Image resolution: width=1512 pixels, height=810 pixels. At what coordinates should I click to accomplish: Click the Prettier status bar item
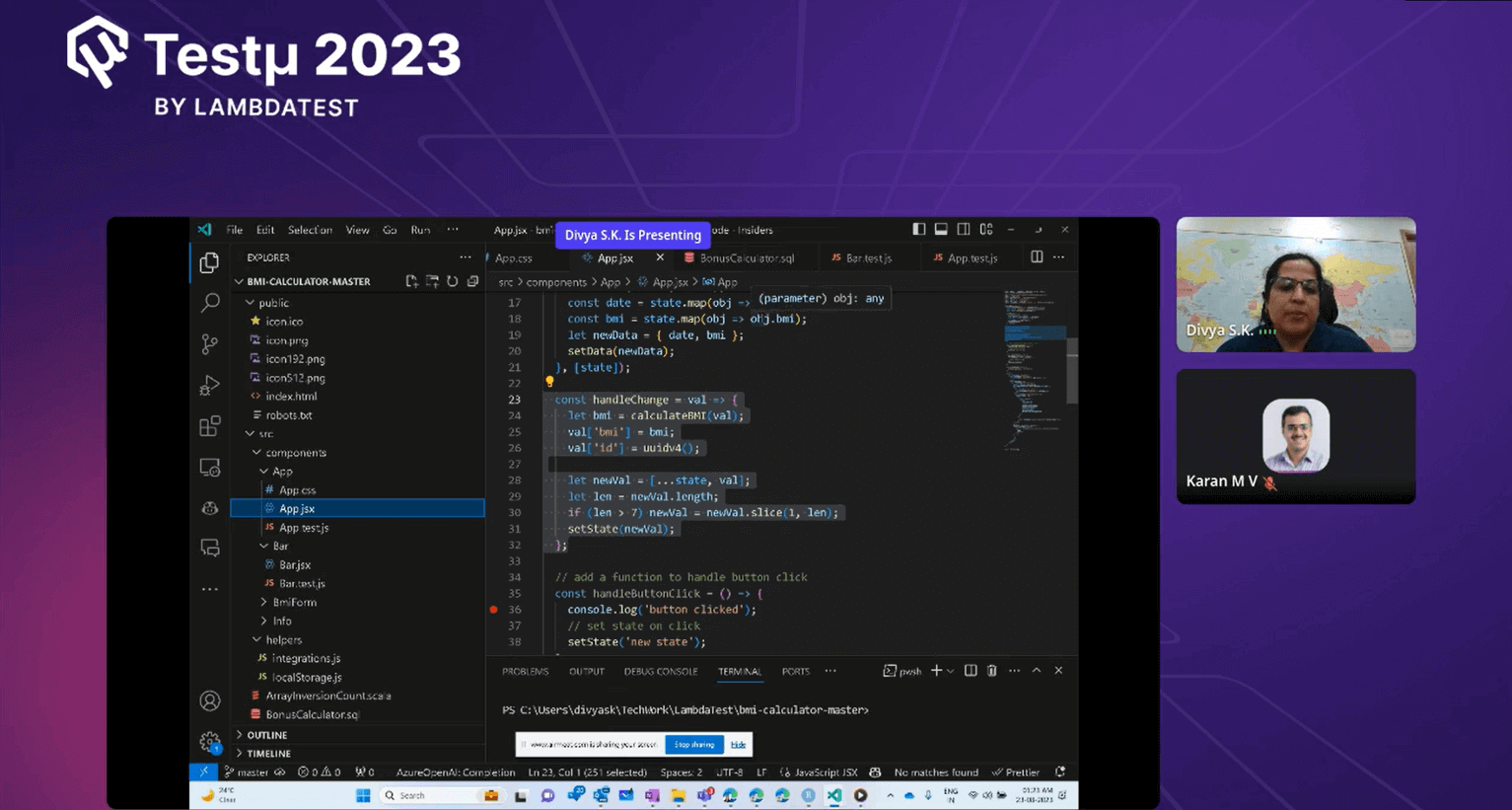click(1015, 773)
